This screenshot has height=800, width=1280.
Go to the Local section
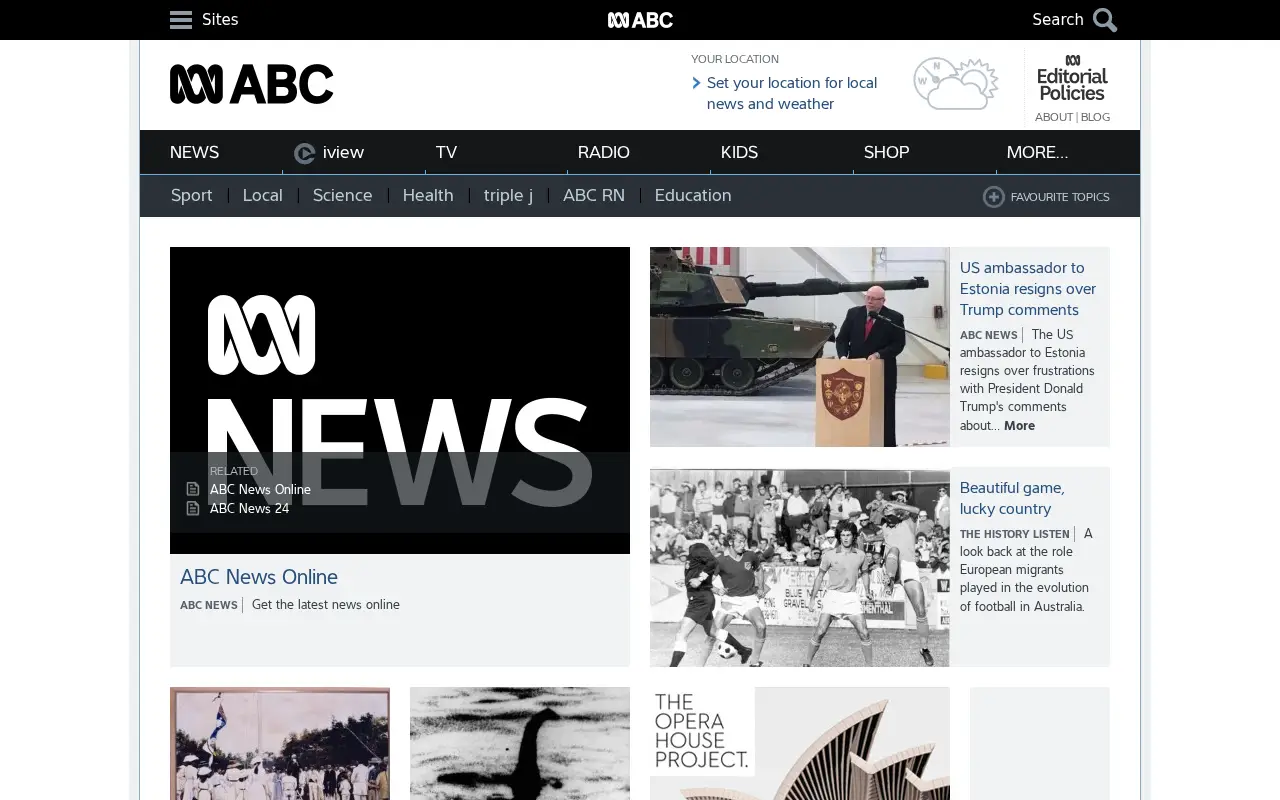coord(262,195)
